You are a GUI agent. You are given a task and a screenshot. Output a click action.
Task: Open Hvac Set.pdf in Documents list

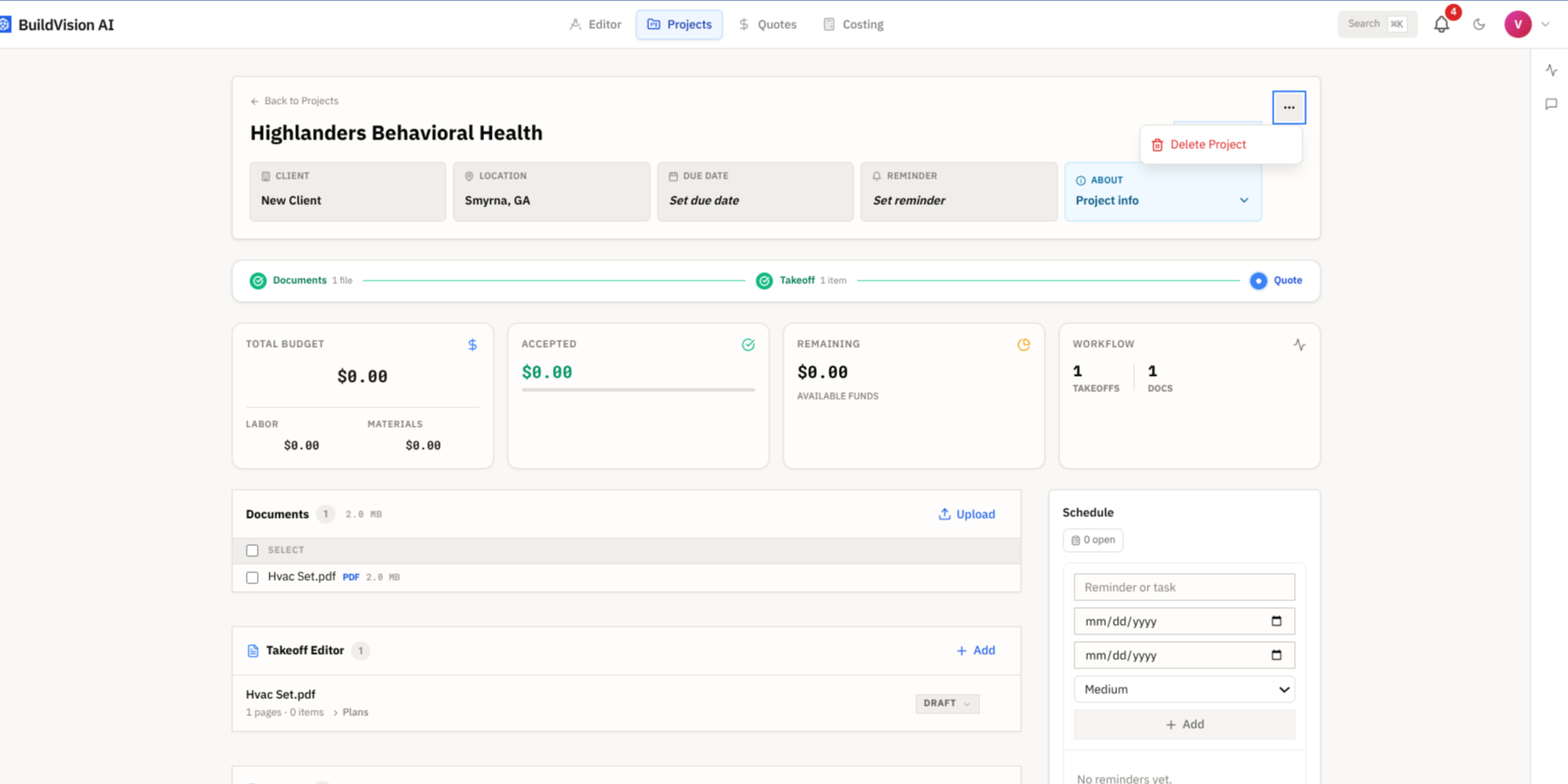(x=302, y=577)
